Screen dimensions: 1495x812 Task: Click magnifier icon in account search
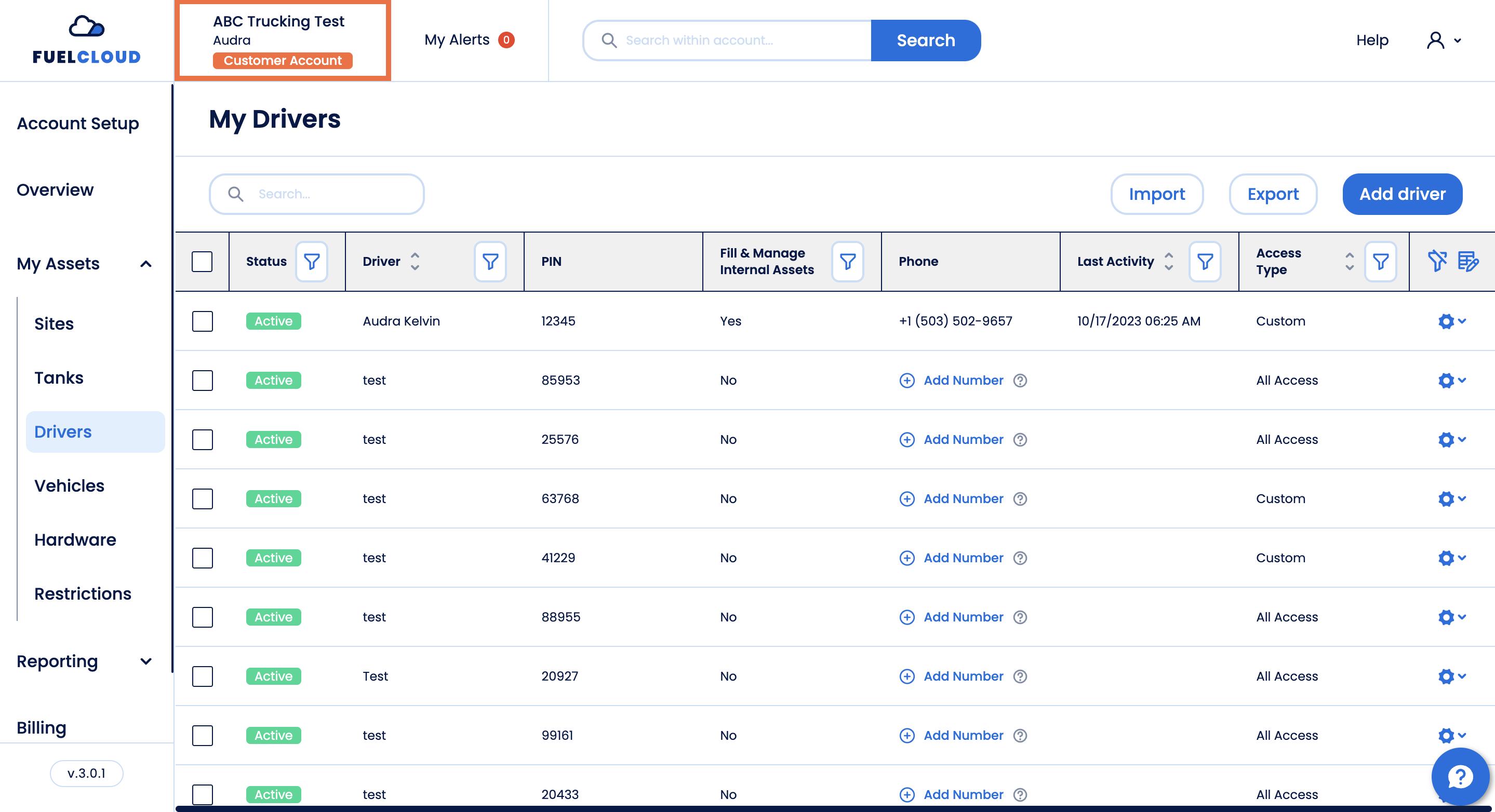tap(609, 40)
